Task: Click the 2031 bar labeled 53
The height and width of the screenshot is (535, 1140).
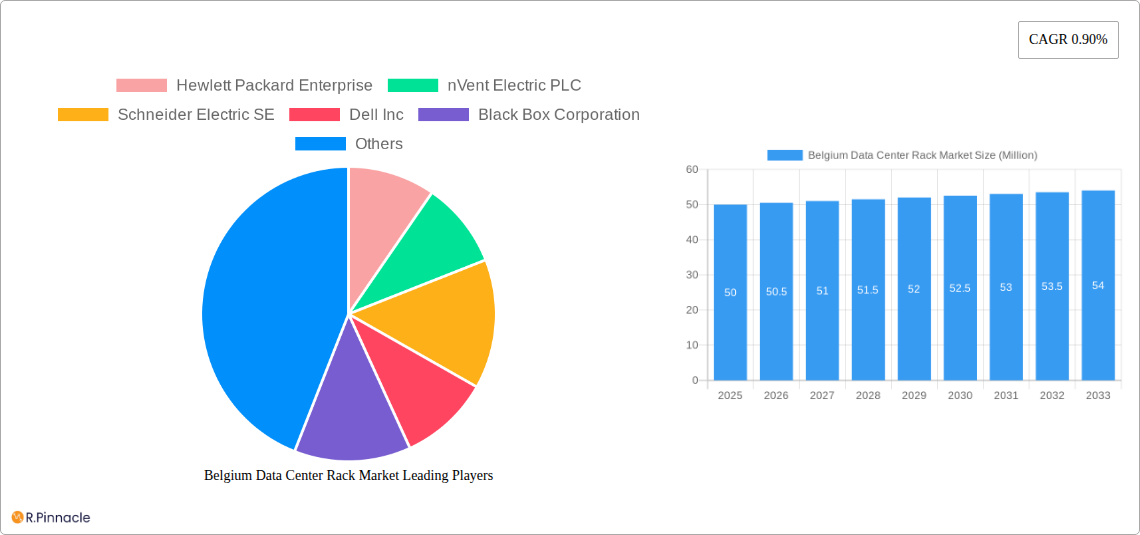Action: point(1006,287)
